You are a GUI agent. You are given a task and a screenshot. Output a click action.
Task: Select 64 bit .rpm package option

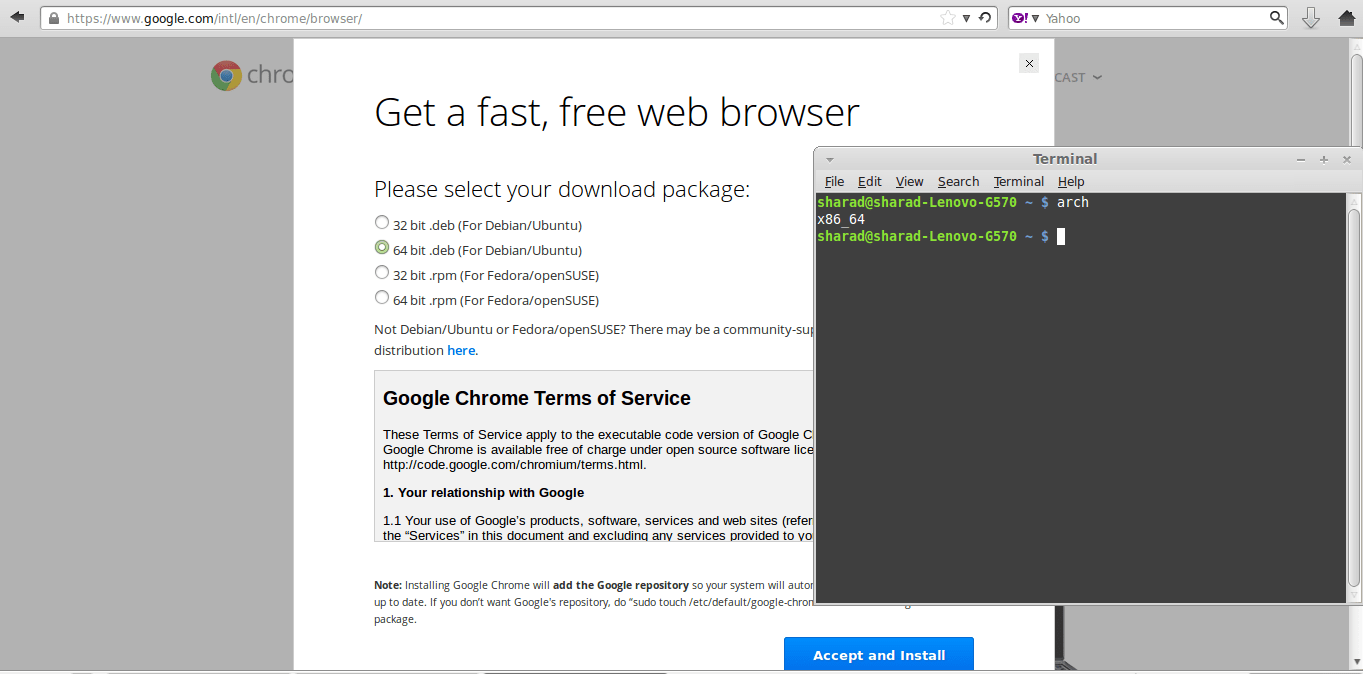[x=382, y=297]
